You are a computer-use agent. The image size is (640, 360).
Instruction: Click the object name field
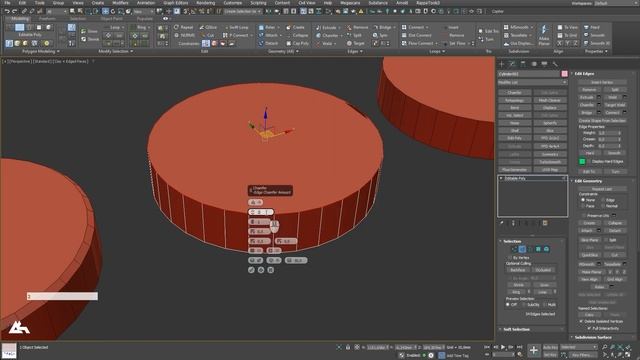[529, 74]
